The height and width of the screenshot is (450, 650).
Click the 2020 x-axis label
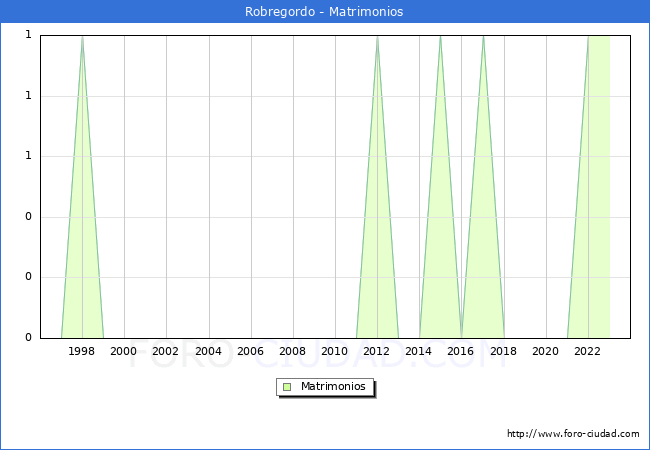pyautogui.click(x=546, y=351)
